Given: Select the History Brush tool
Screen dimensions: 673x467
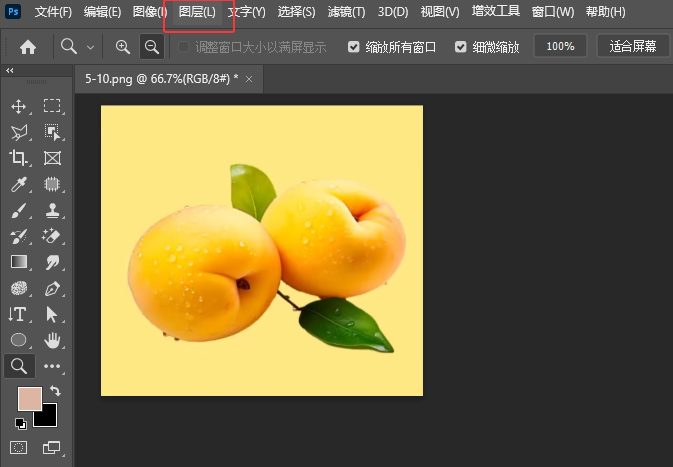Looking at the screenshot, I should point(18,237).
